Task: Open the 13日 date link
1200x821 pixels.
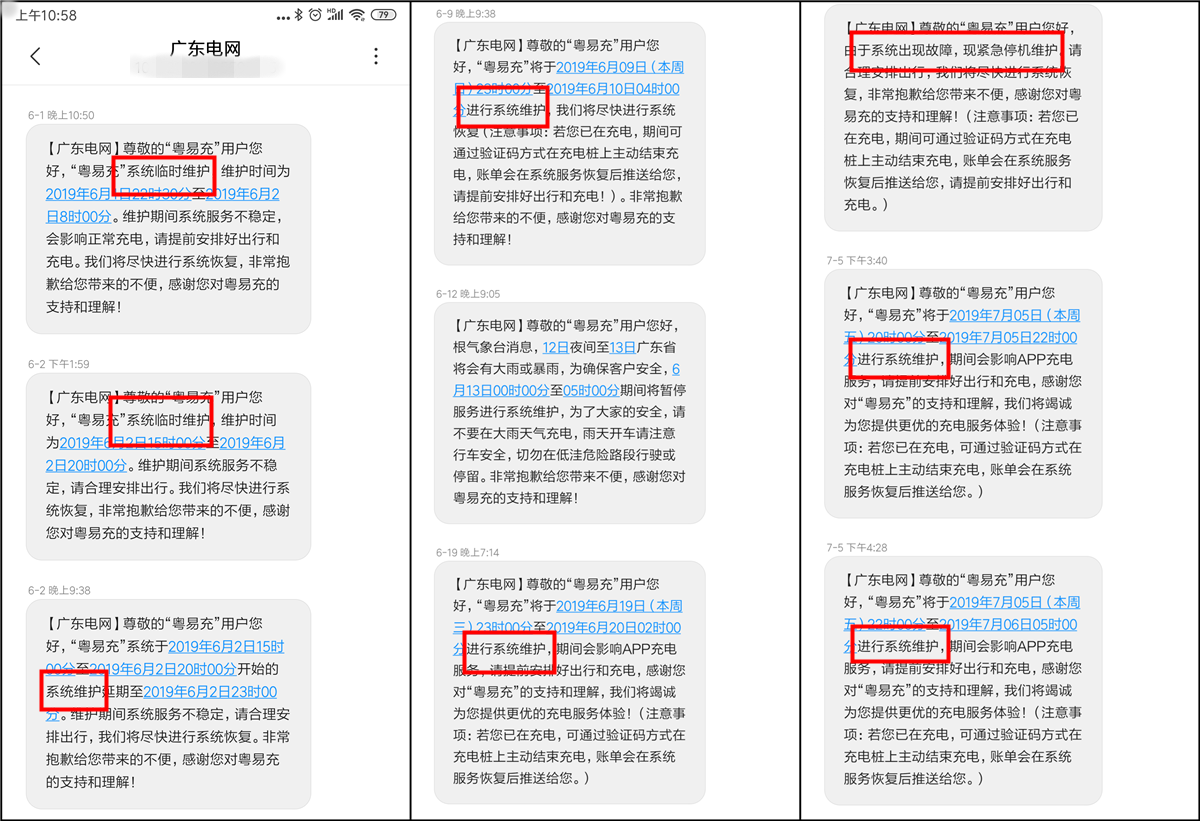Action: [622, 347]
